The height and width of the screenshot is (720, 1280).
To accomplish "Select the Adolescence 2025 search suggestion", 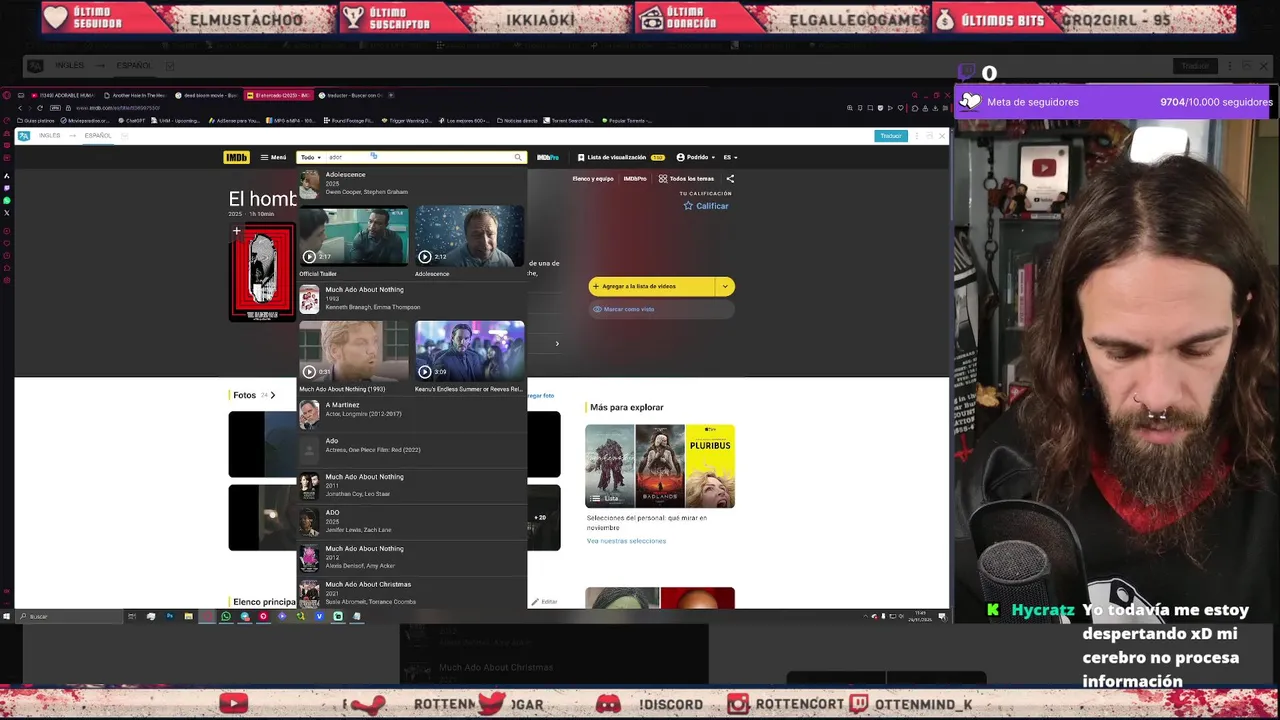I will pos(412,183).
